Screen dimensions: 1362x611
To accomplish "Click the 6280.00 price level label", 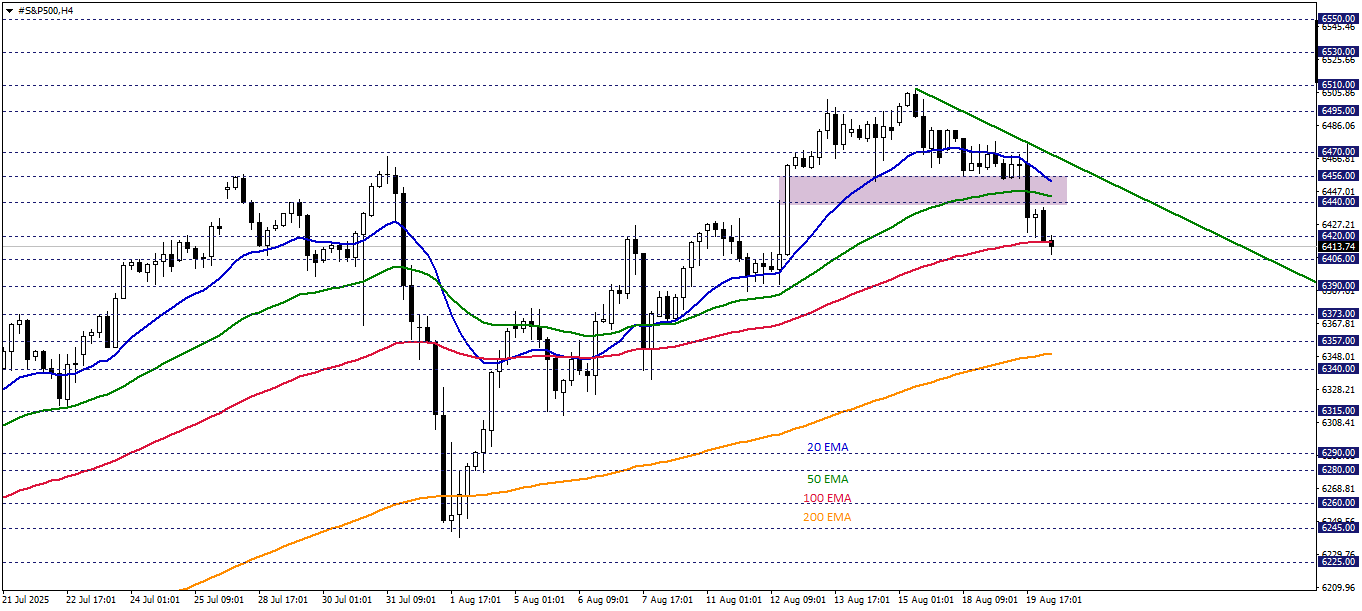I will tap(1338, 469).
